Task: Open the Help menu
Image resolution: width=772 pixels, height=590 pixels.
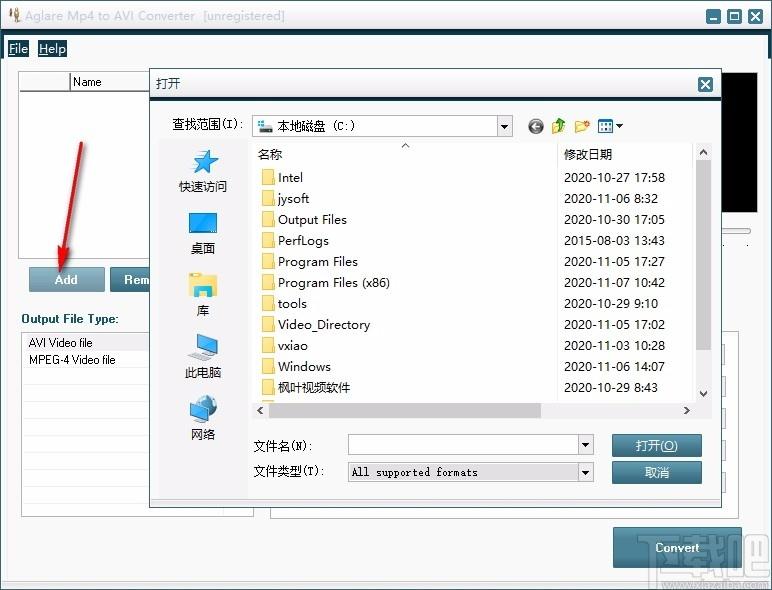Action: click(52, 49)
